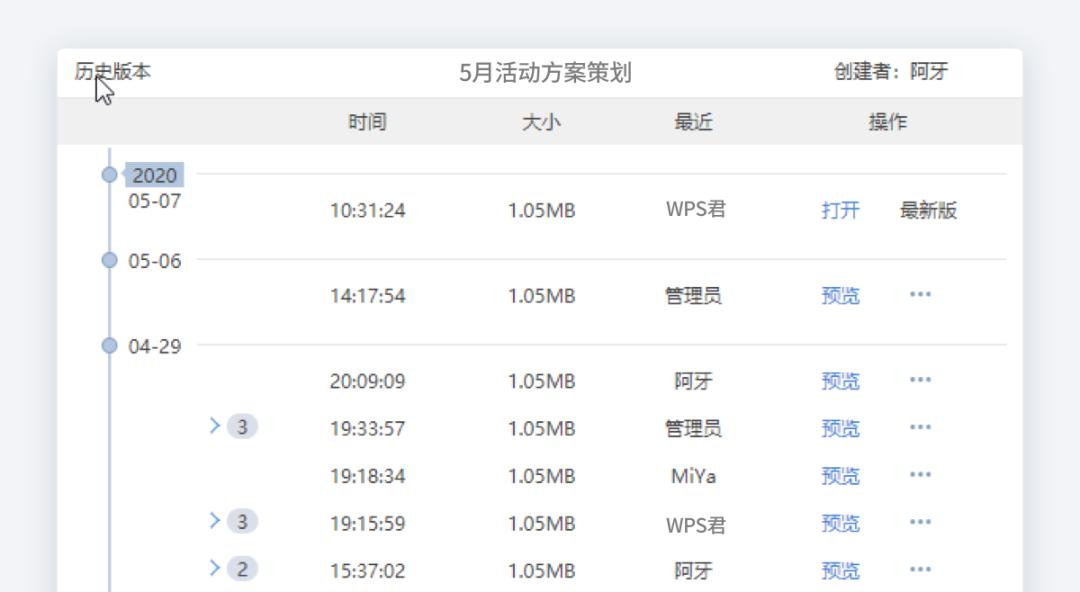The height and width of the screenshot is (592, 1080).
Task: Open the more options menu for MiYa's version
Action: pyautogui.click(x=919, y=476)
